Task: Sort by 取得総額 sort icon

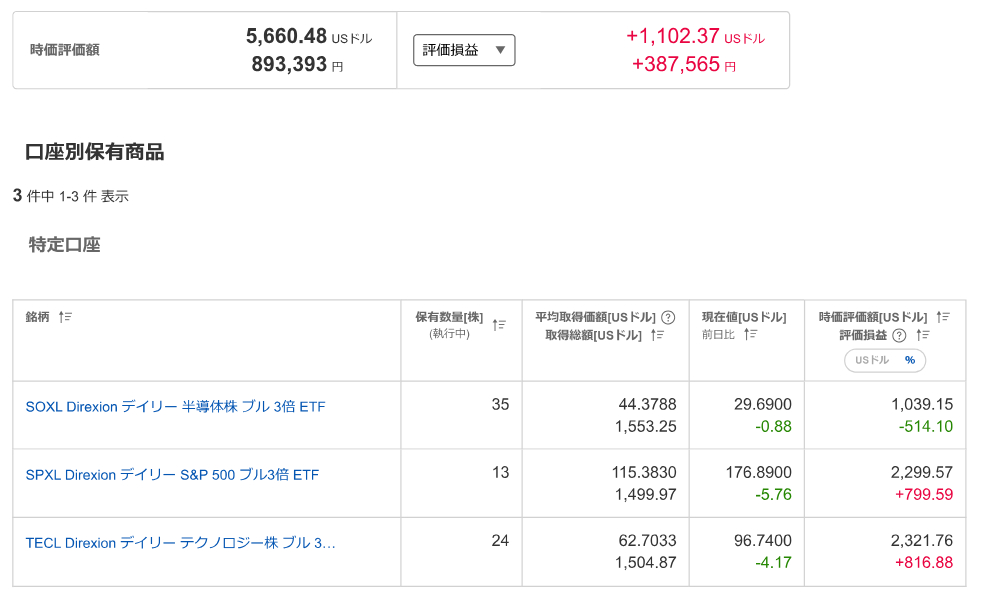Action: point(657,335)
